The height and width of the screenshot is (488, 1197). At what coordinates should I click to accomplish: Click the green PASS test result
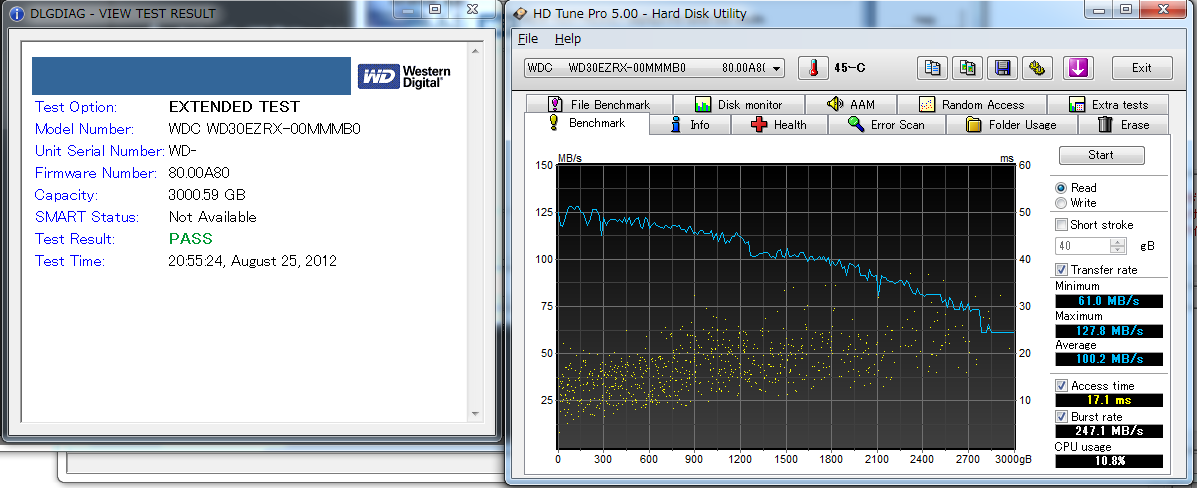coord(191,239)
